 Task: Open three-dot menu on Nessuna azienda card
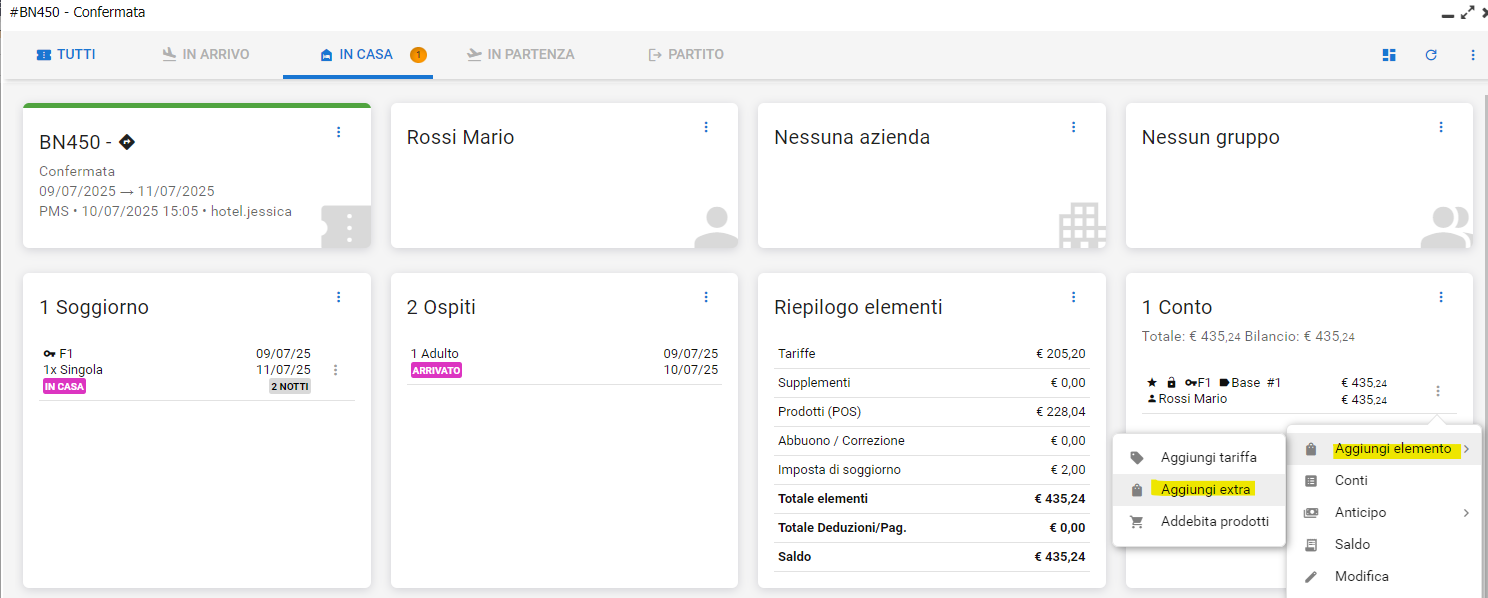[1073, 127]
